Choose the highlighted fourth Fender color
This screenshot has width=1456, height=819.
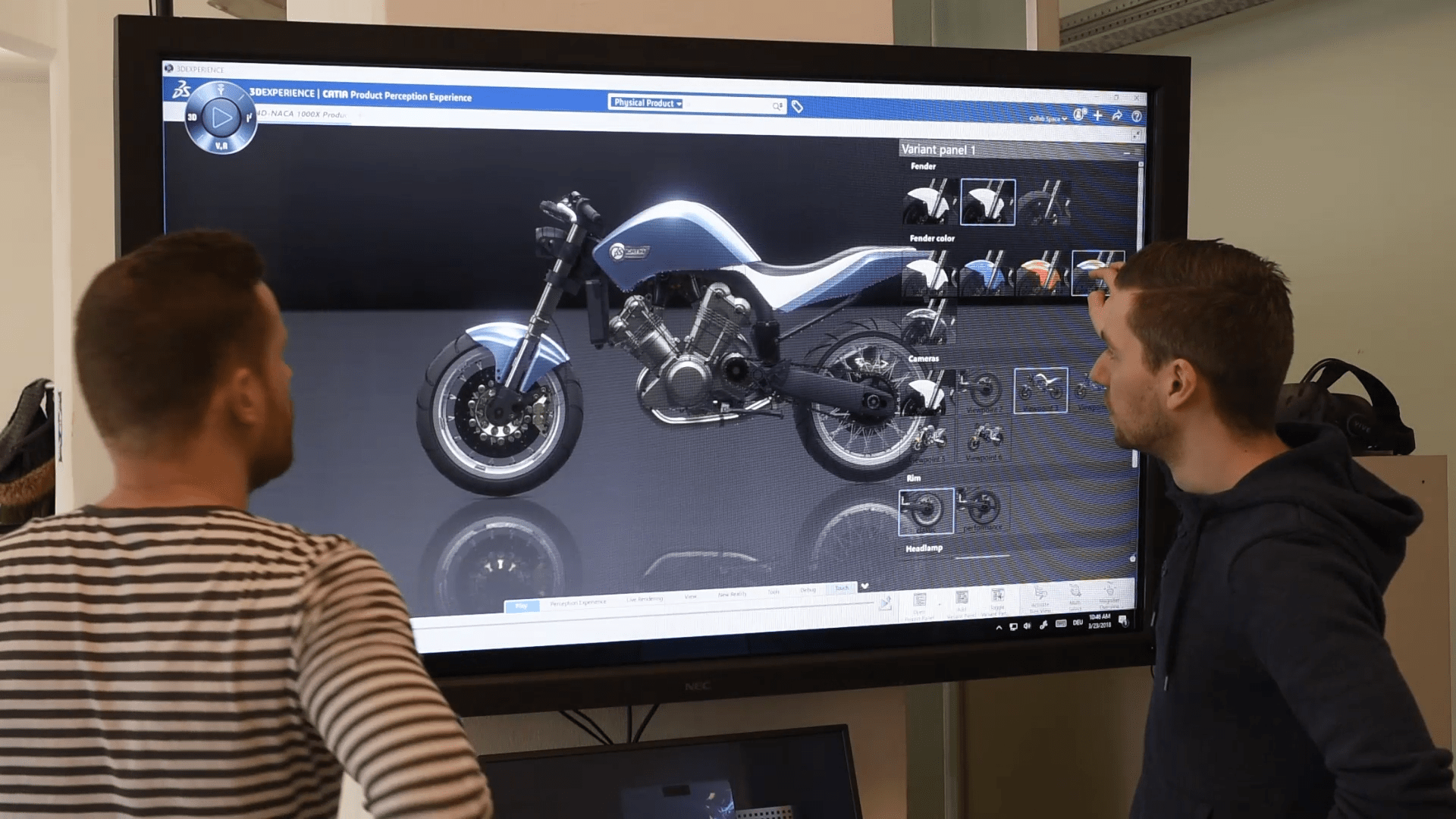coord(1097,272)
